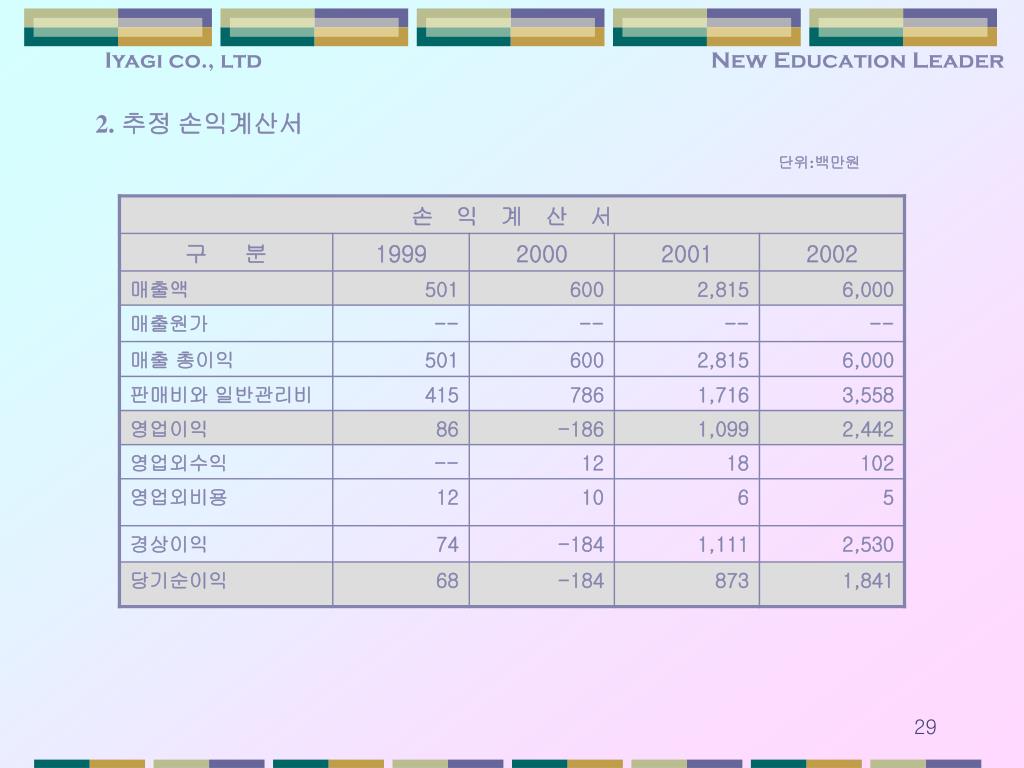Image resolution: width=1024 pixels, height=768 pixels.
Task: Click the '영업이익' row label
Action: click(x=169, y=428)
